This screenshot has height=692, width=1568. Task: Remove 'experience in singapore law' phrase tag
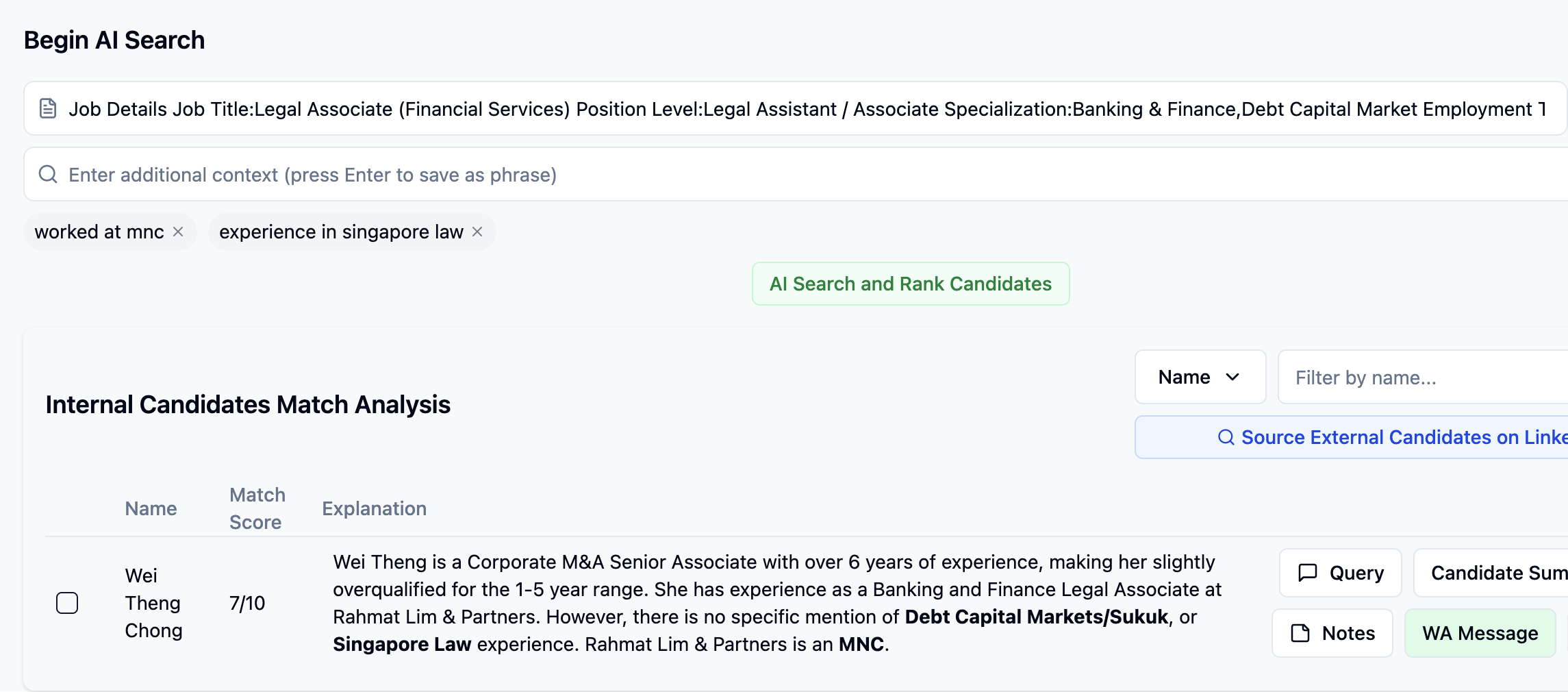(x=477, y=232)
